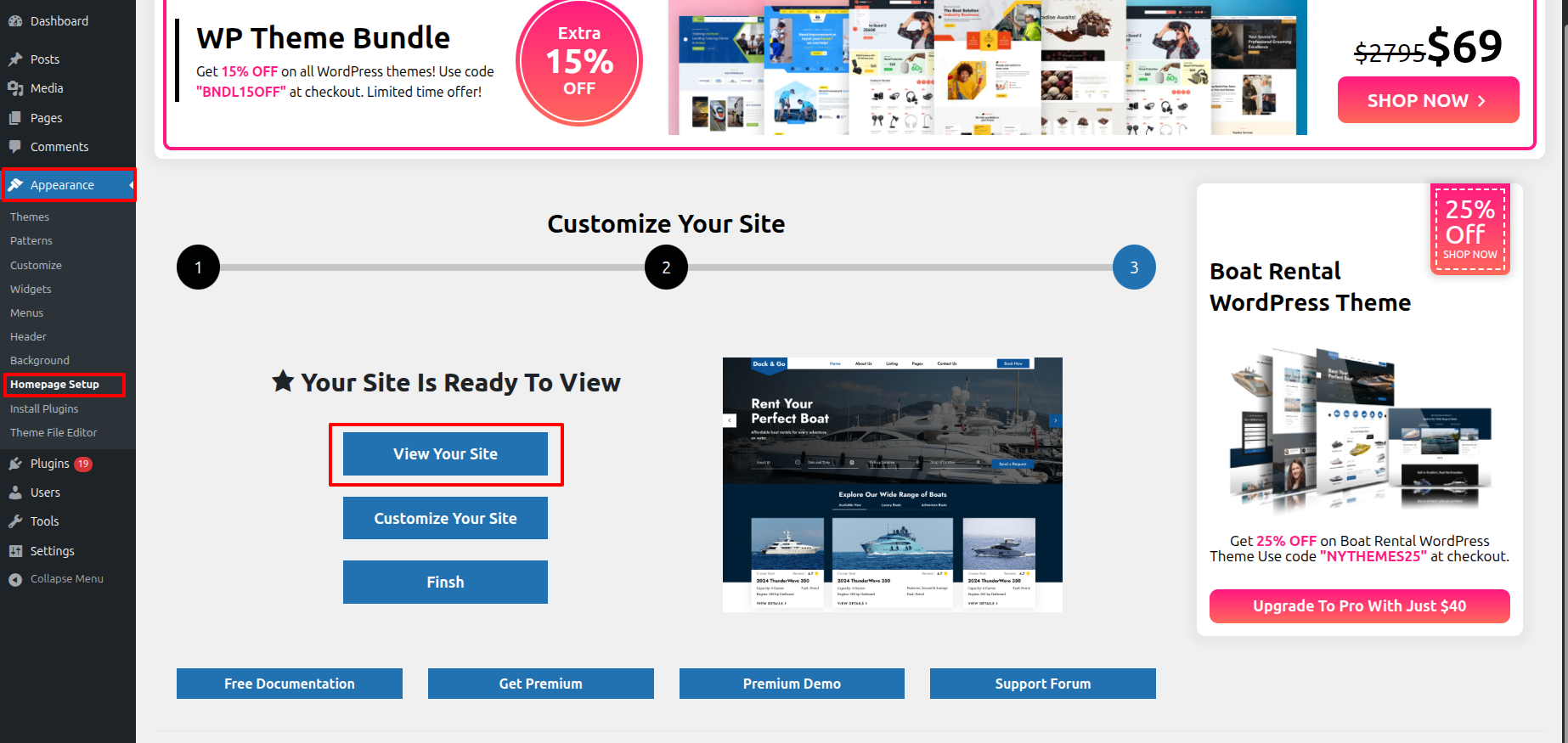Go to step 1 in wizard
The height and width of the screenshot is (743, 1568).
tap(198, 267)
